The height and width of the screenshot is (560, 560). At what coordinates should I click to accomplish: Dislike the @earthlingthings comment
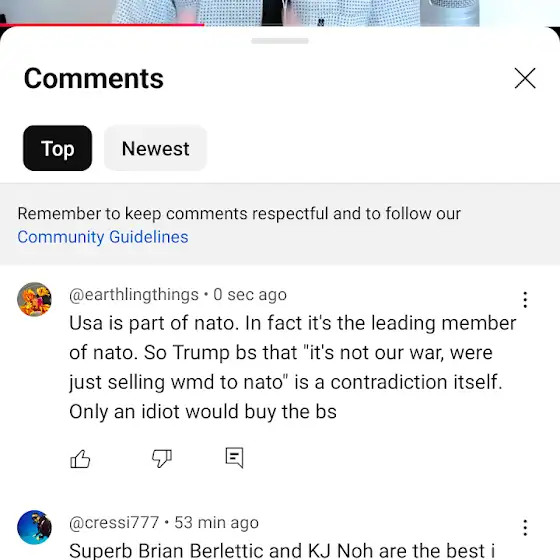coord(162,459)
